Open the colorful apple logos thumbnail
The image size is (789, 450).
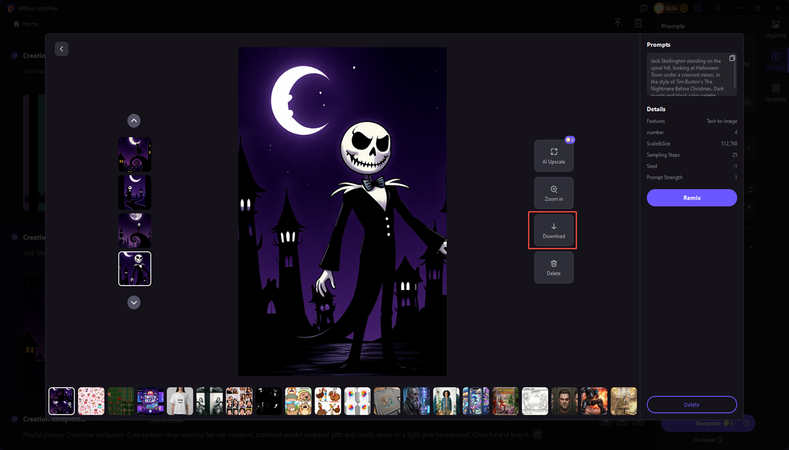point(358,401)
